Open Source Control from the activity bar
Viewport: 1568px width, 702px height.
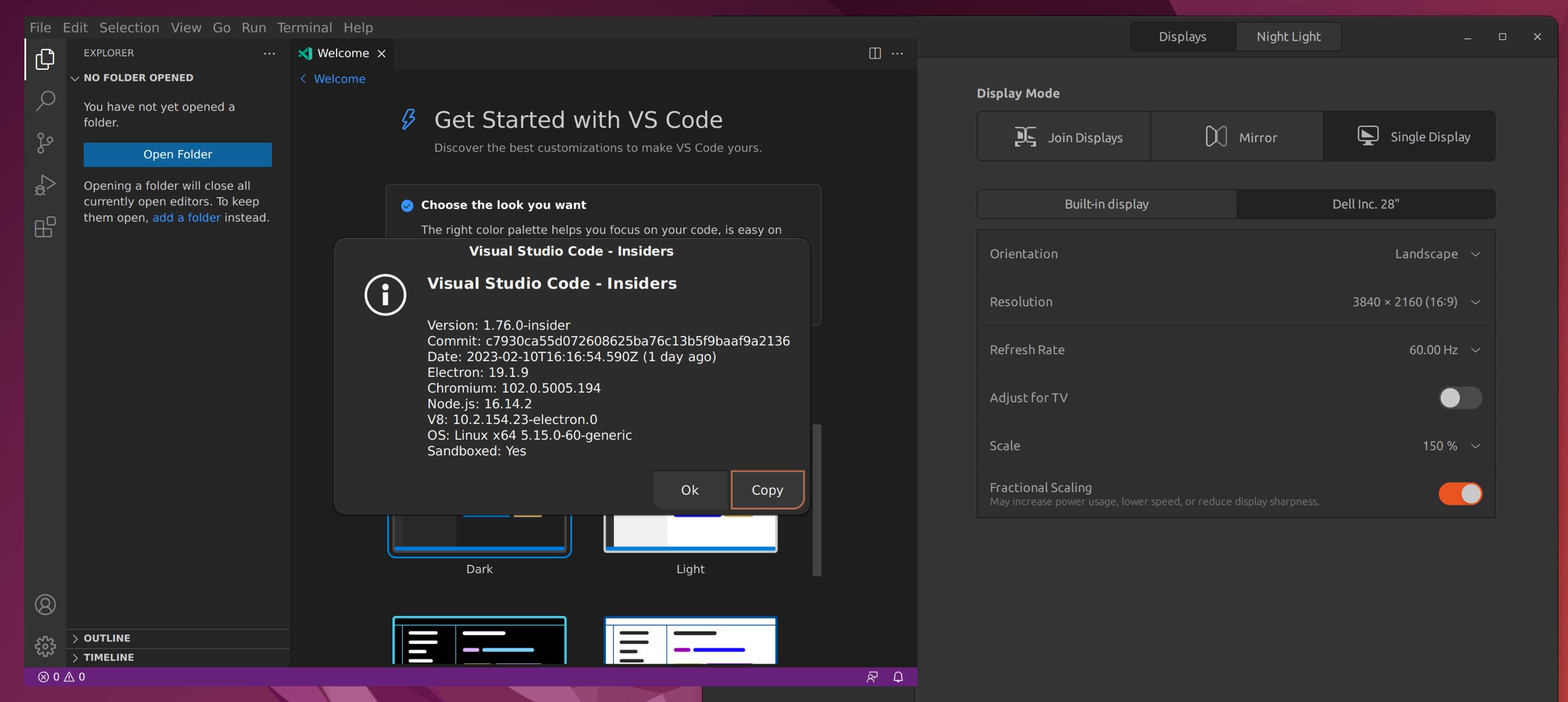(x=45, y=143)
